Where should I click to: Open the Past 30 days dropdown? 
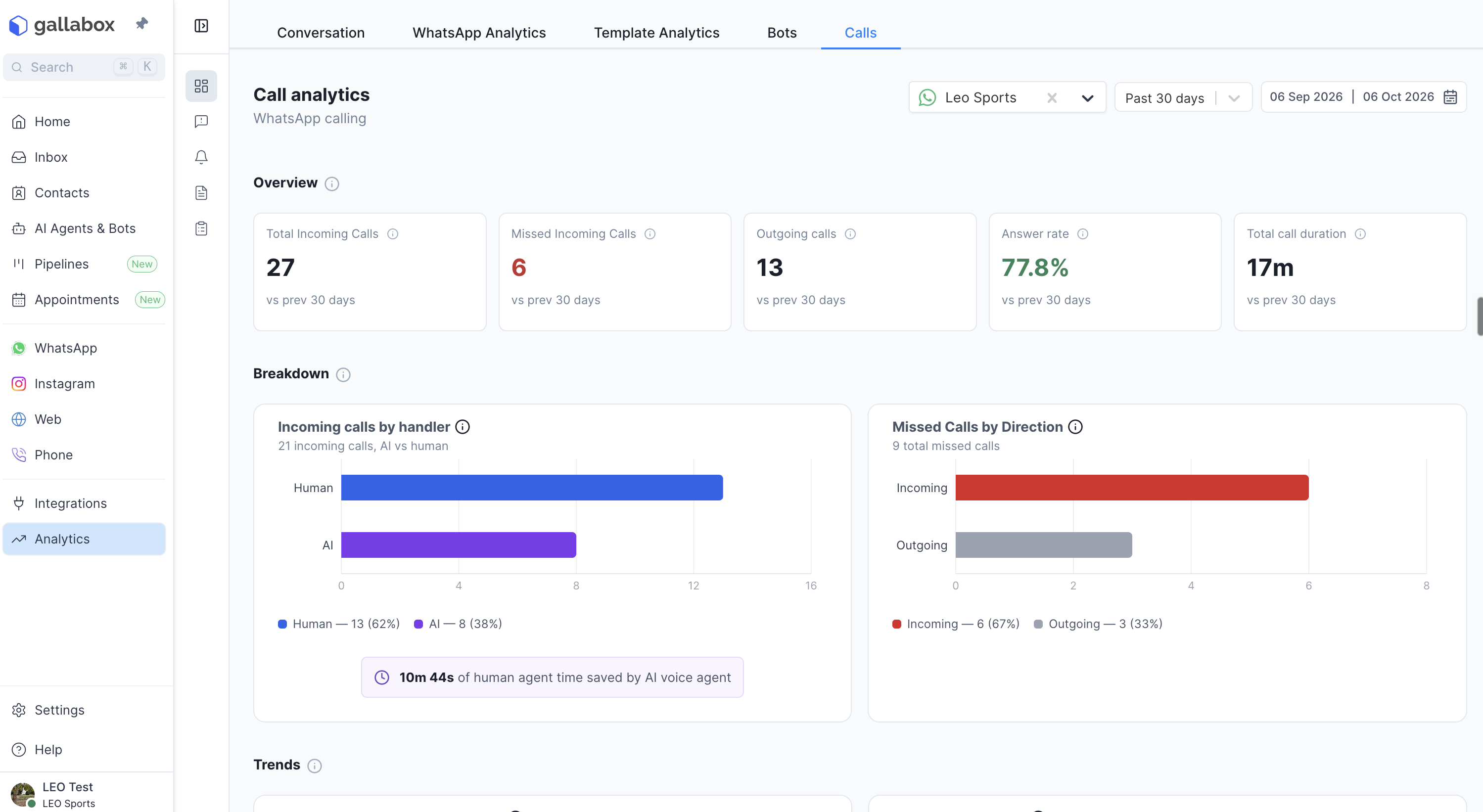point(1183,98)
